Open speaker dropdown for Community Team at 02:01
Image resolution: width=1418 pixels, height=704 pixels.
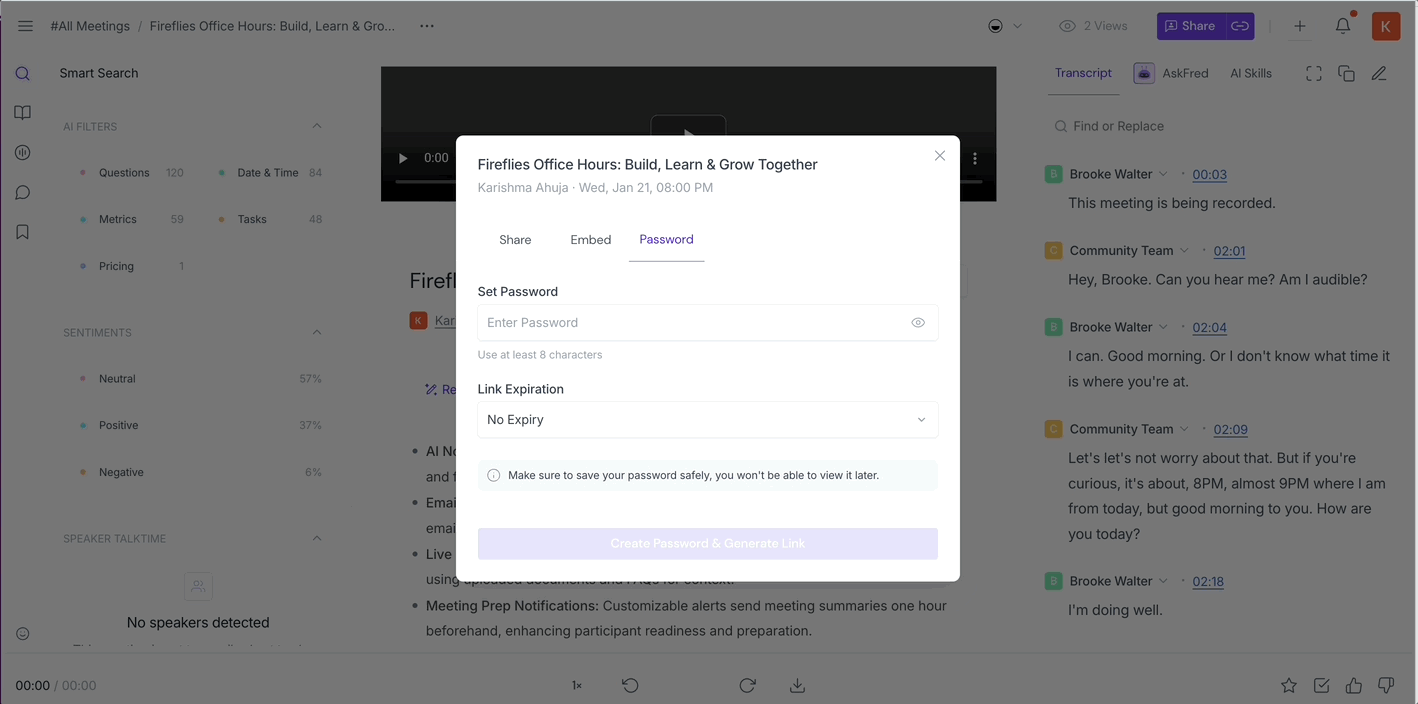[x=1184, y=250]
